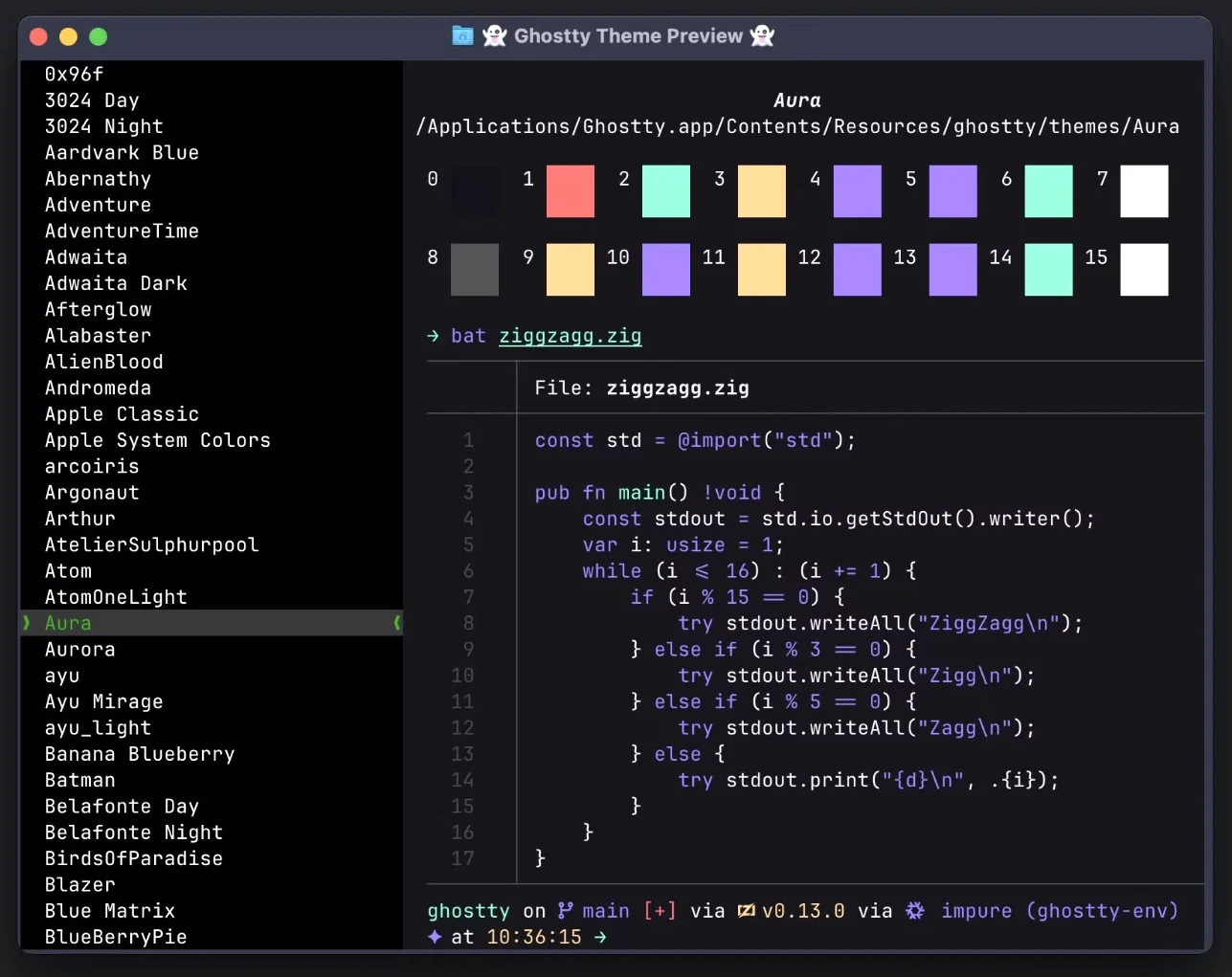Click the underlined ziggzagg.zig filename
The height and width of the screenshot is (977, 1232).
click(x=571, y=336)
